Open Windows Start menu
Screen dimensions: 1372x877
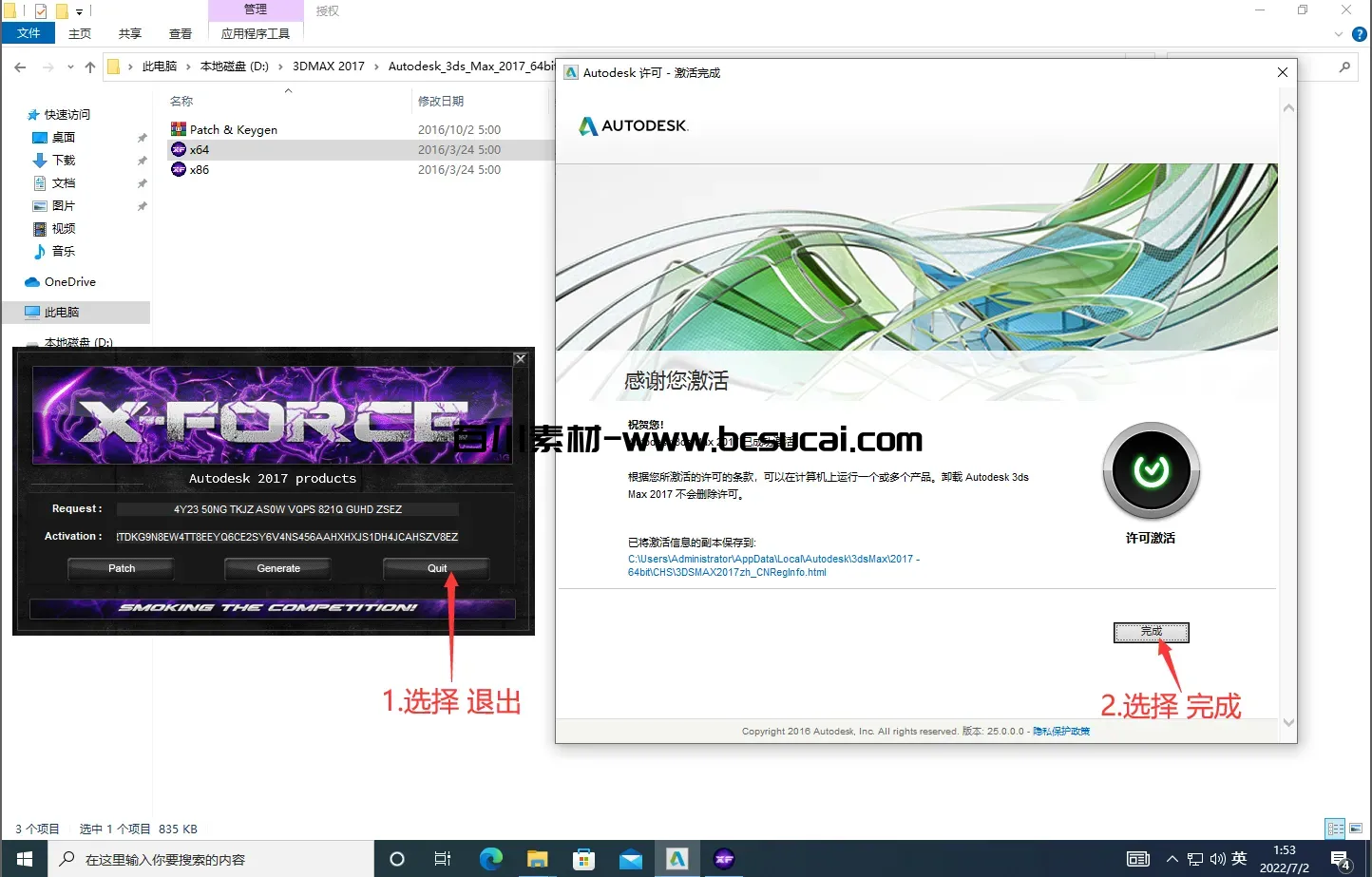coord(25,859)
